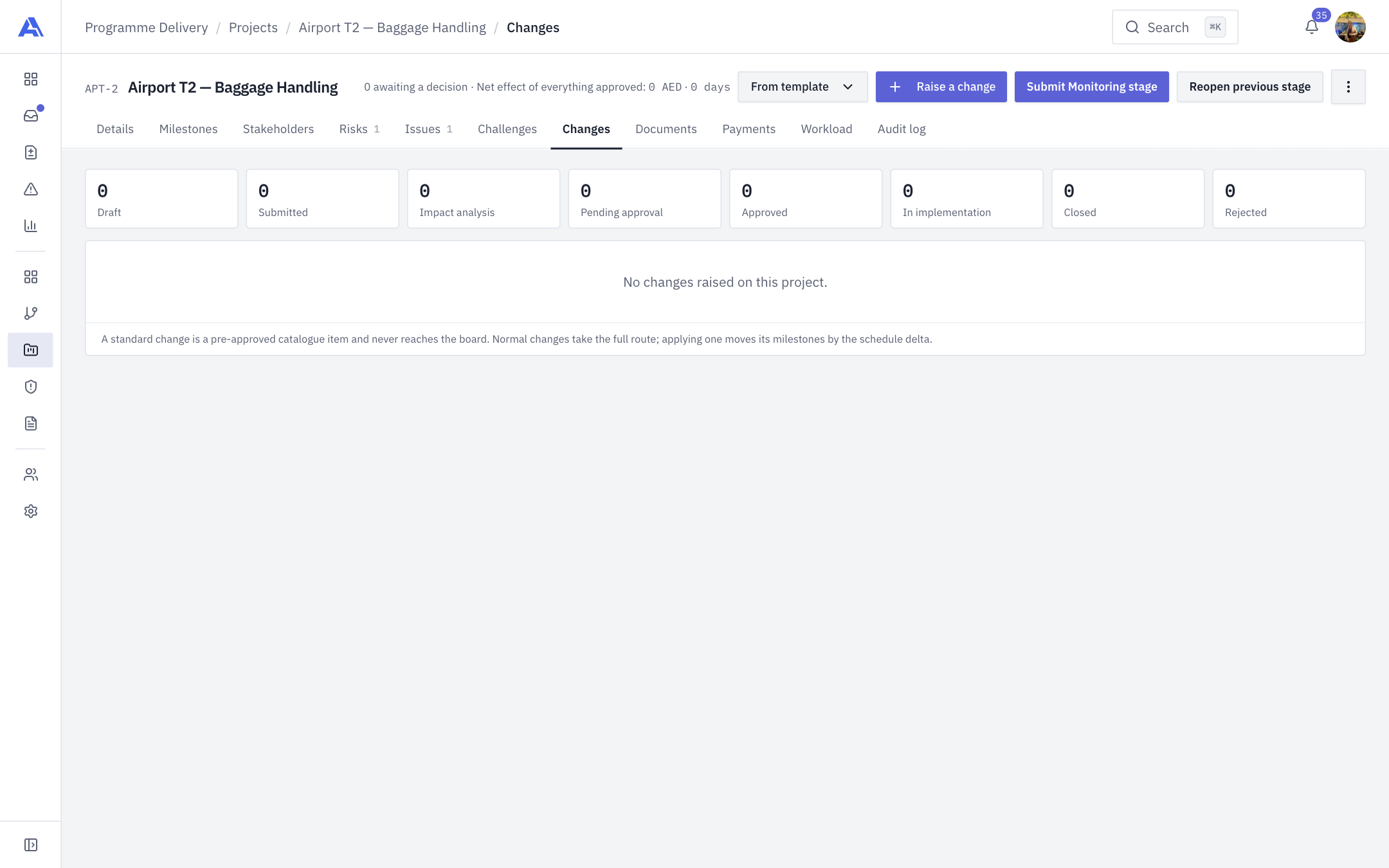
Task: Open the plus-minus document sidebar icon
Action: click(30, 152)
